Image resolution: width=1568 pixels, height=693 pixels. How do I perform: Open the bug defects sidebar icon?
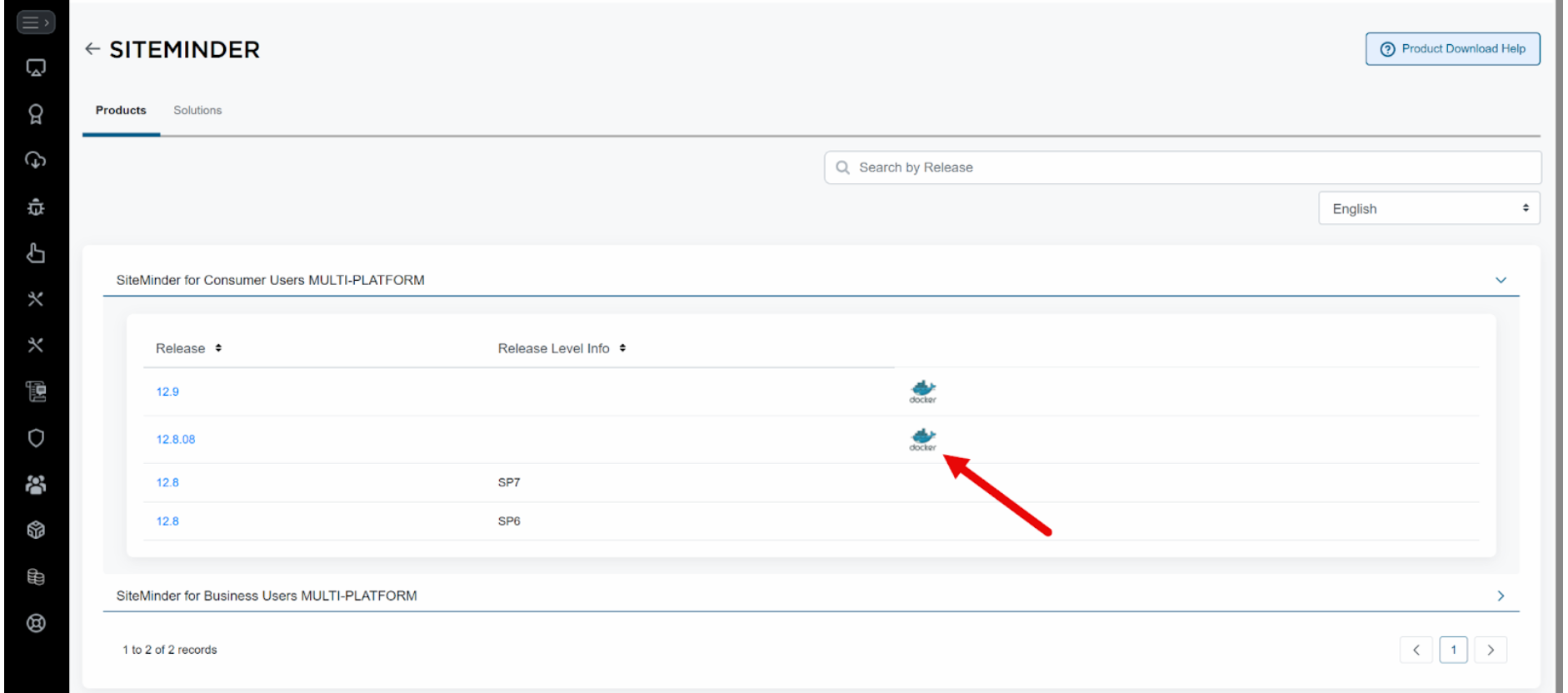click(36, 207)
